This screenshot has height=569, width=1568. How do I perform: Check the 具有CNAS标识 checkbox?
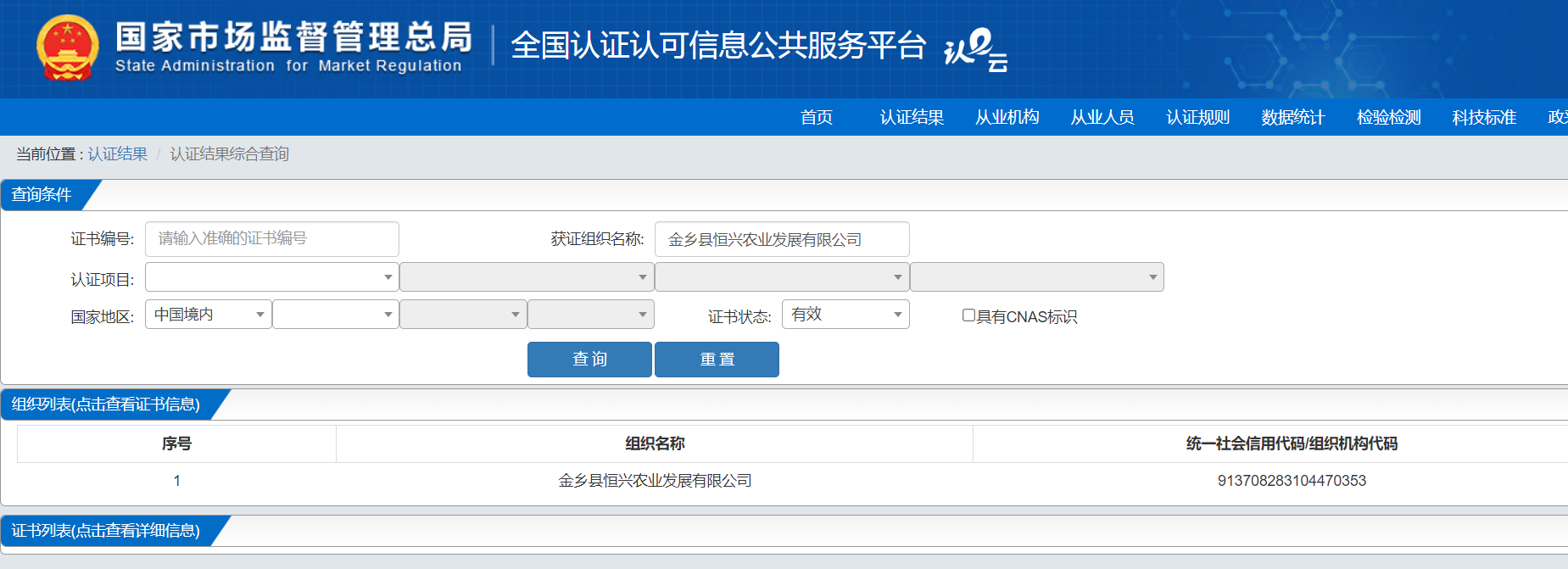click(x=968, y=315)
